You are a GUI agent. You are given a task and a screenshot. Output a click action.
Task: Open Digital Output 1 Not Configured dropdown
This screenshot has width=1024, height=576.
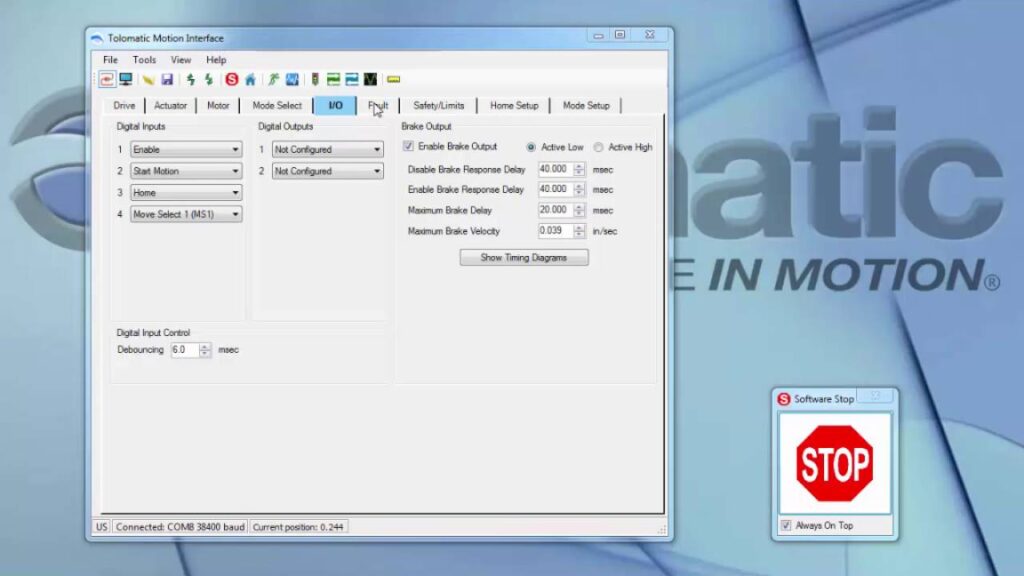point(328,150)
